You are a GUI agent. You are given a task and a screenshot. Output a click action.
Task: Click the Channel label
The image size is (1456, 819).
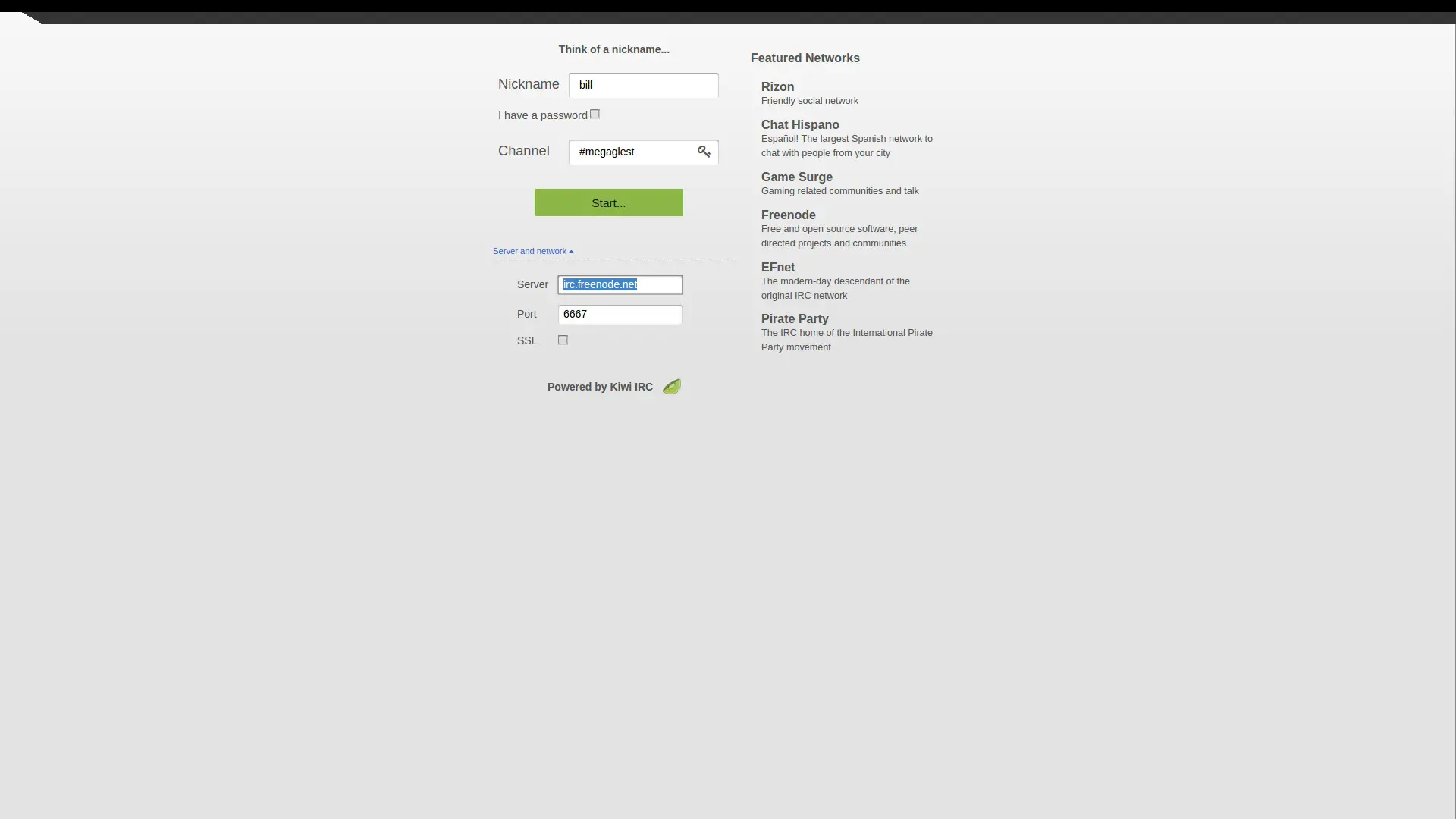(x=524, y=151)
